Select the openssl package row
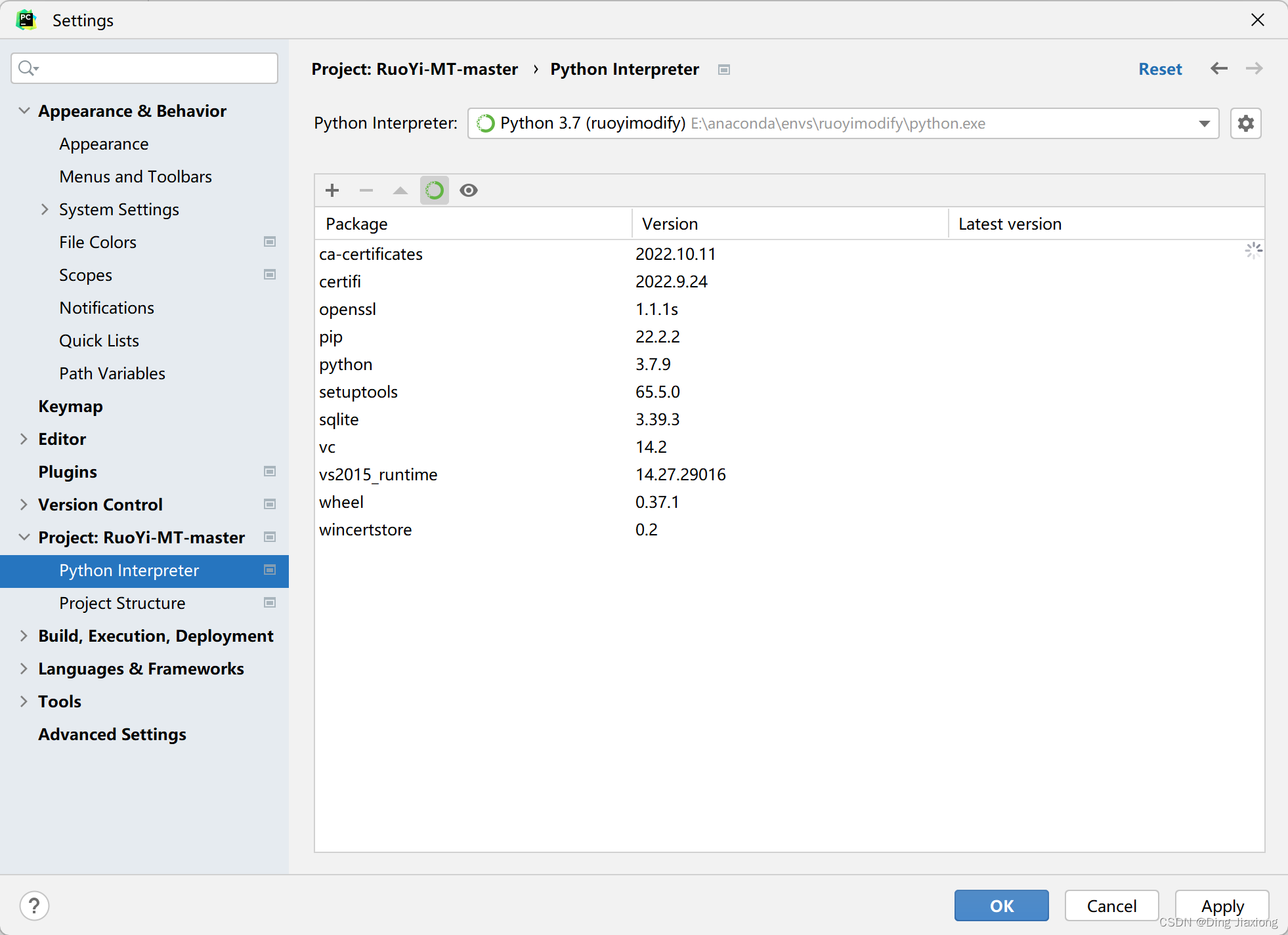1288x935 pixels. tap(790, 309)
